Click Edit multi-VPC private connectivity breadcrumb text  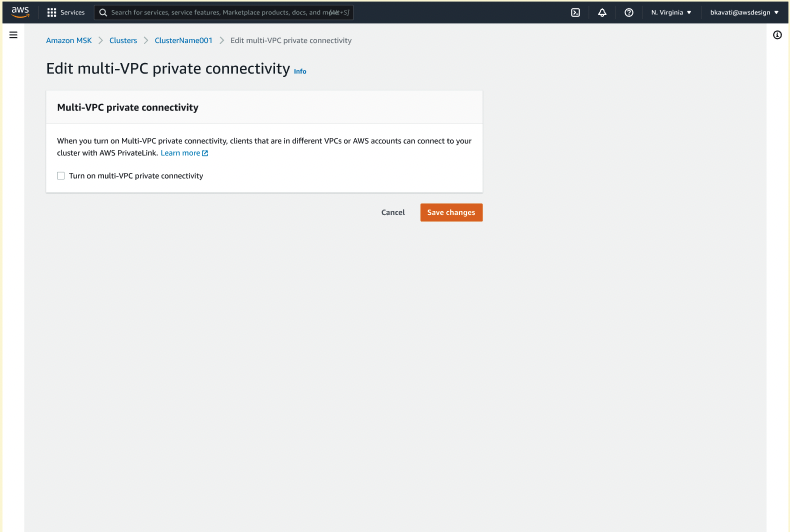291,40
